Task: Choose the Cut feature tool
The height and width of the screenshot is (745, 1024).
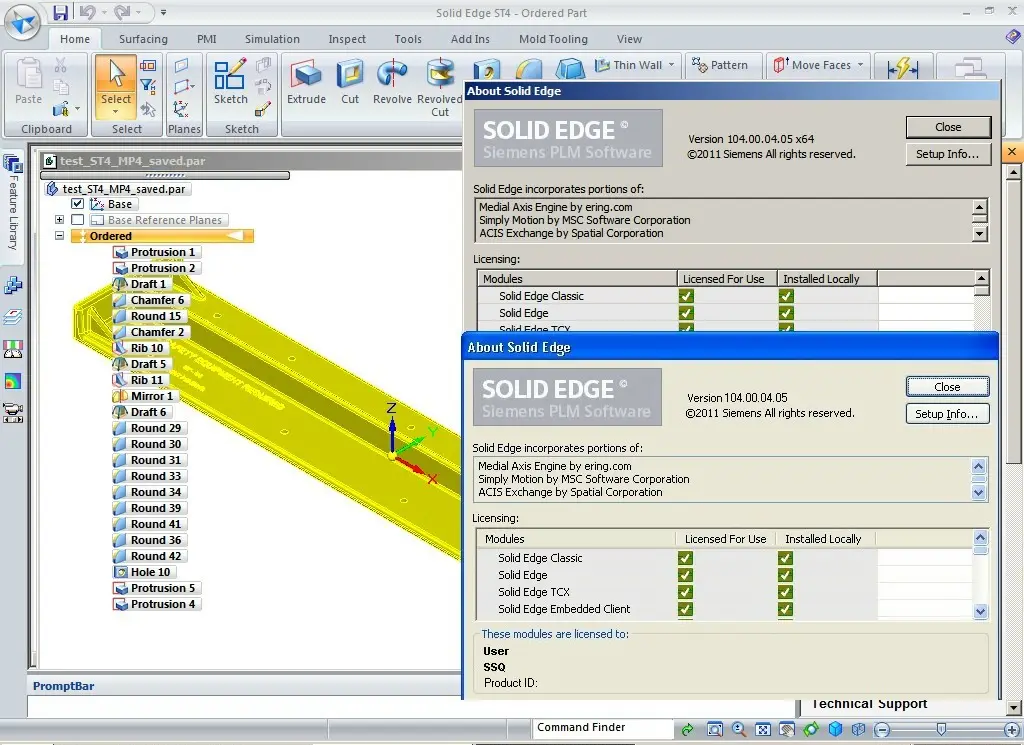Action: 349,81
